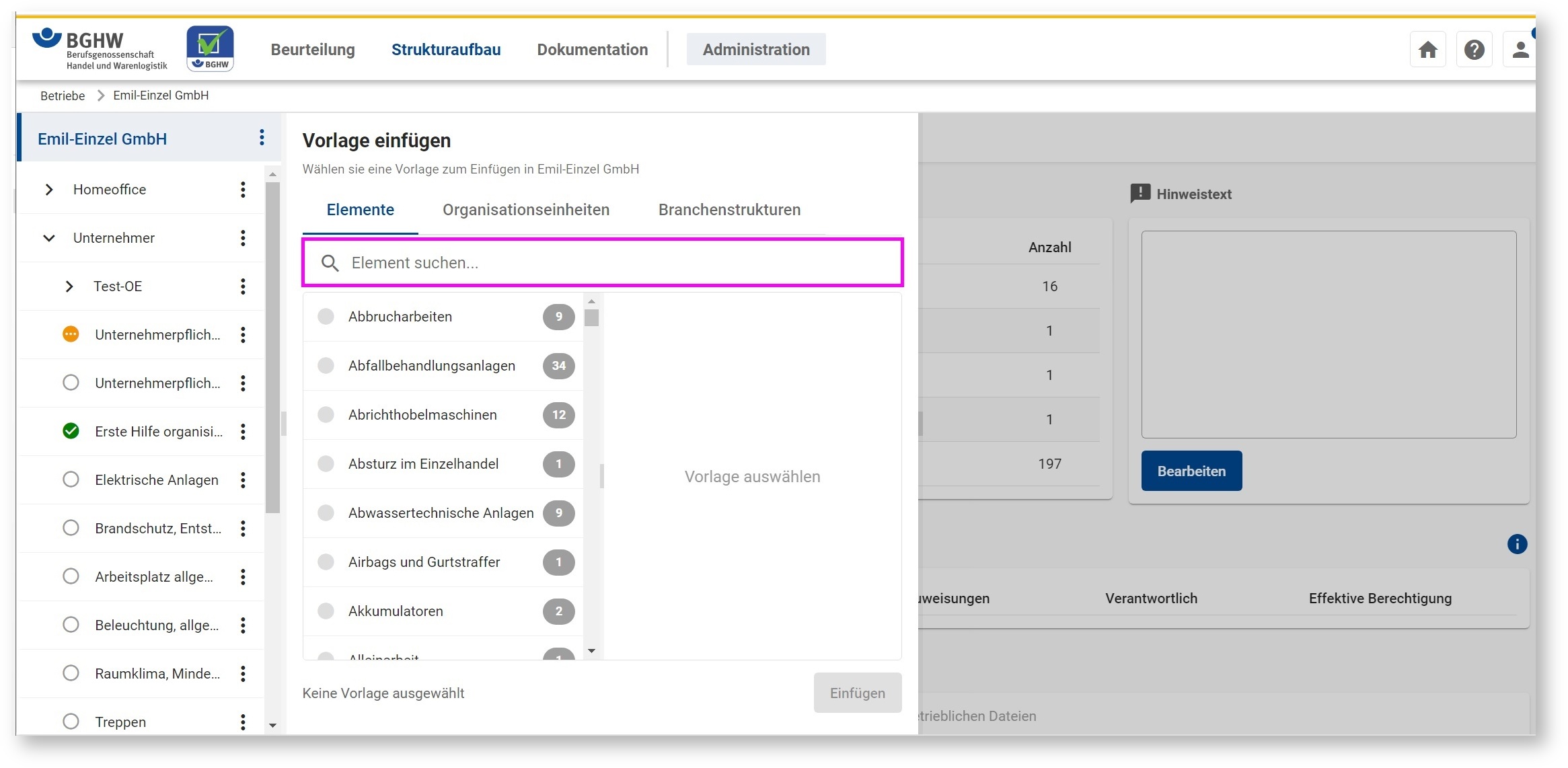Image resolution: width=1568 pixels, height=768 pixels.
Task: Open Homeoffice item's three-dot menu
Action: [243, 190]
